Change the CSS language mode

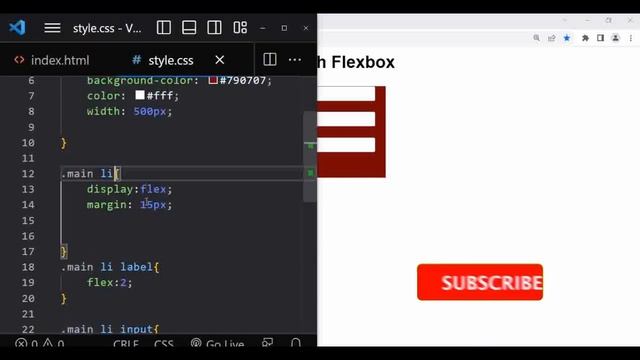pos(164,344)
